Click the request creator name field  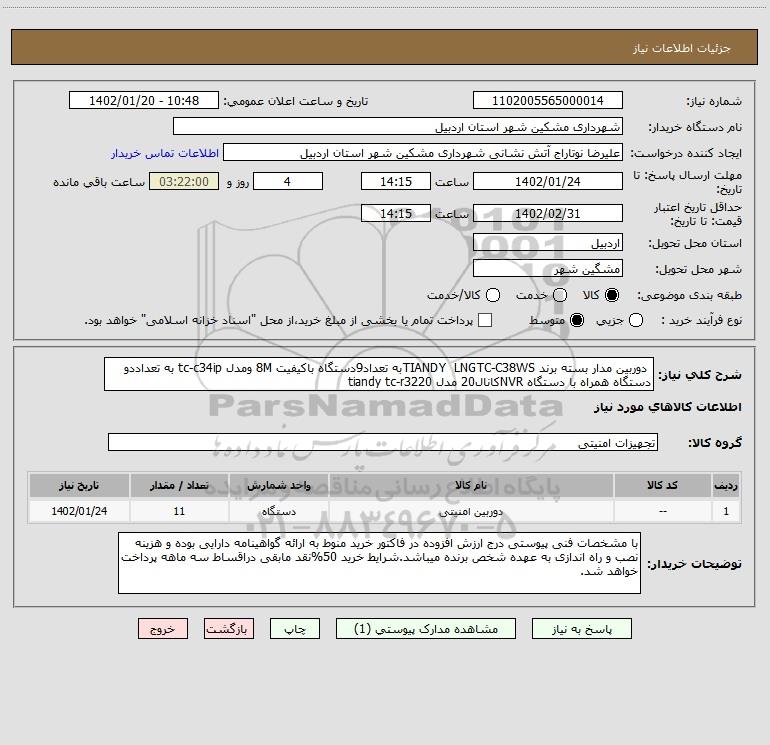pos(423,152)
